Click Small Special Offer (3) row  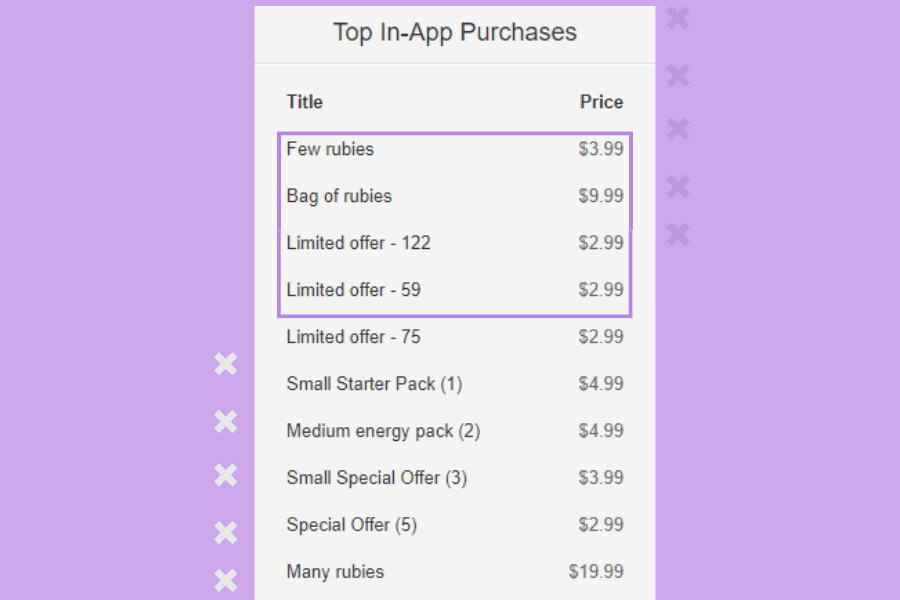click(376, 478)
